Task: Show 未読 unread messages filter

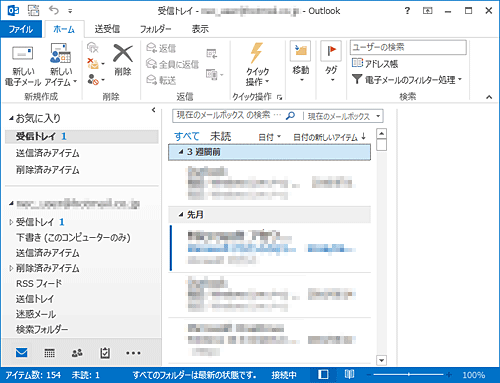Action: click(x=220, y=136)
